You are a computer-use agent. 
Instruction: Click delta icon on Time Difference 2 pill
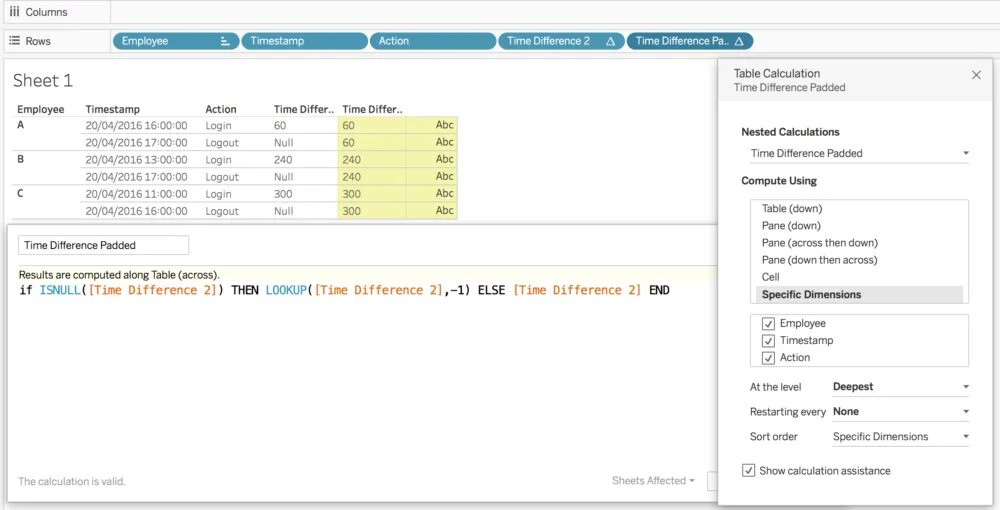pyautogui.click(x=610, y=41)
